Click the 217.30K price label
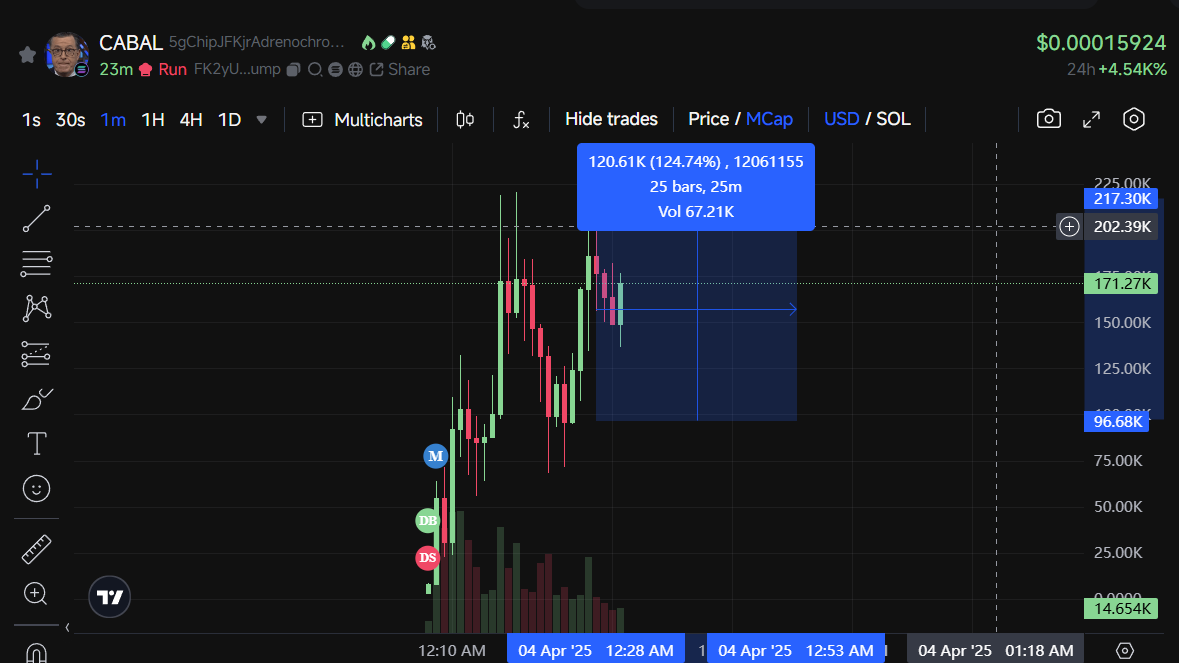This screenshot has height=663, width=1179. [x=1120, y=198]
